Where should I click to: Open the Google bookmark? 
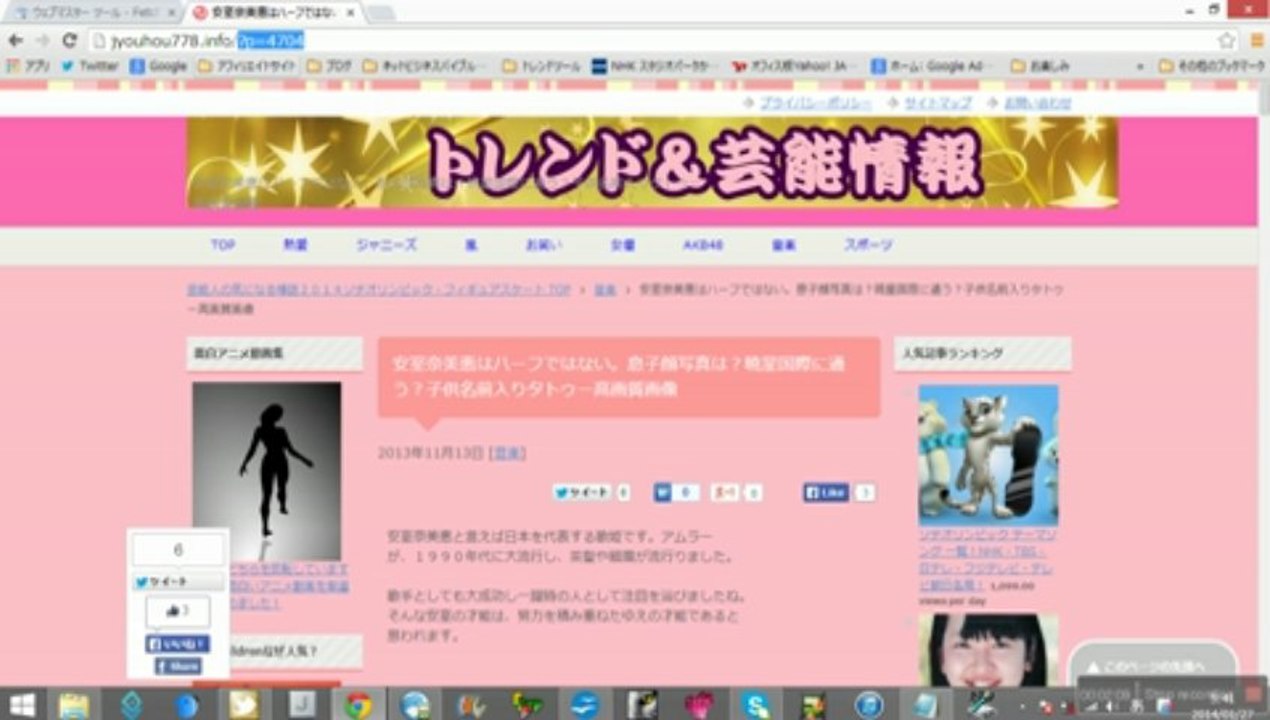point(158,66)
